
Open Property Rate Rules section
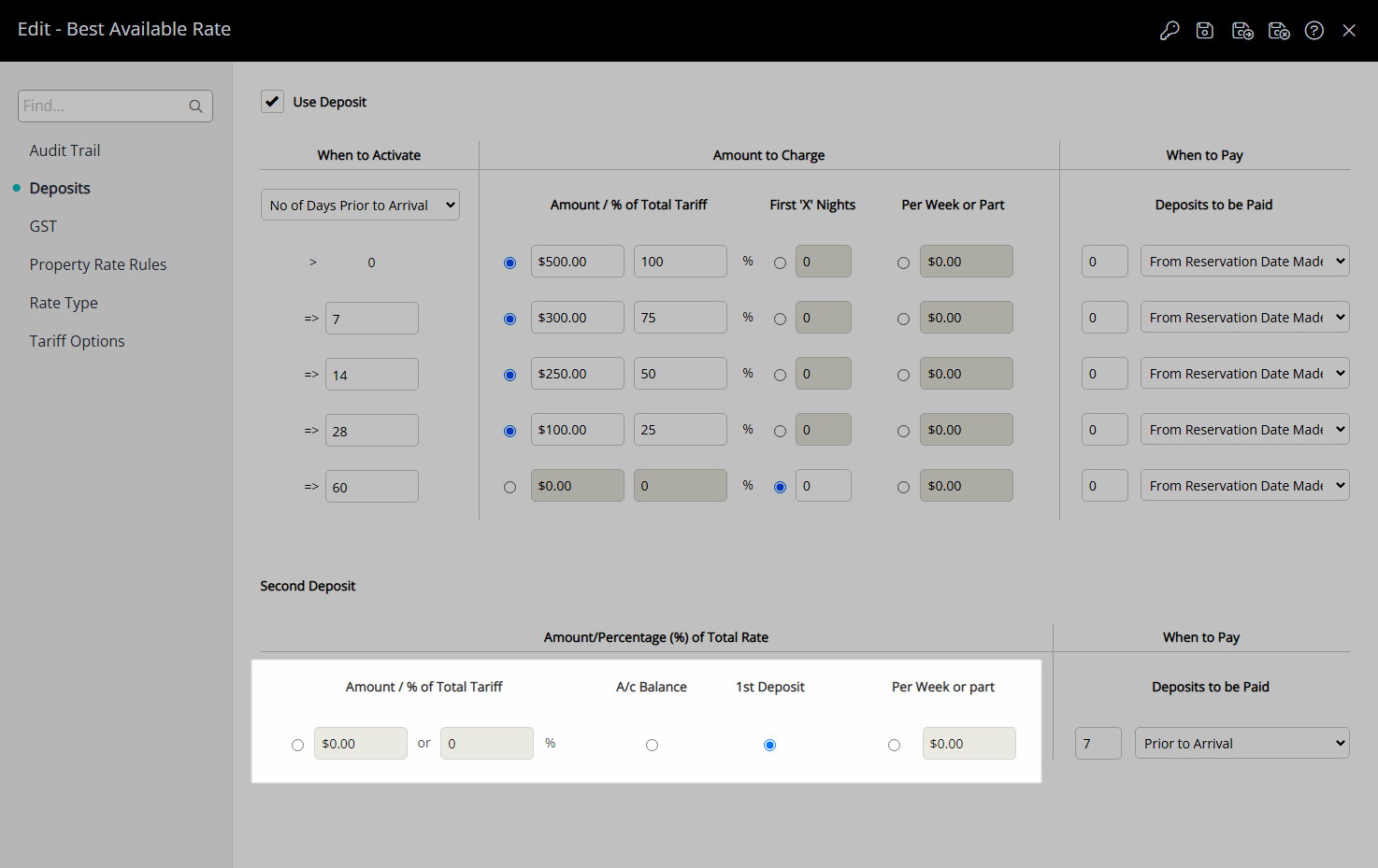click(x=98, y=264)
